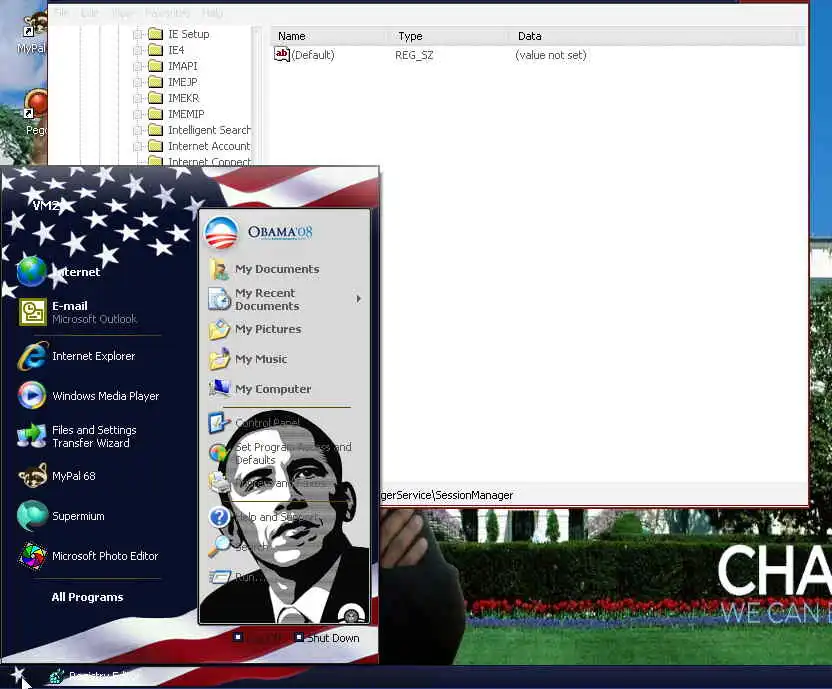Click the VM2 user name in Start menu
This screenshot has height=689, width=832.
click(45, 205)
